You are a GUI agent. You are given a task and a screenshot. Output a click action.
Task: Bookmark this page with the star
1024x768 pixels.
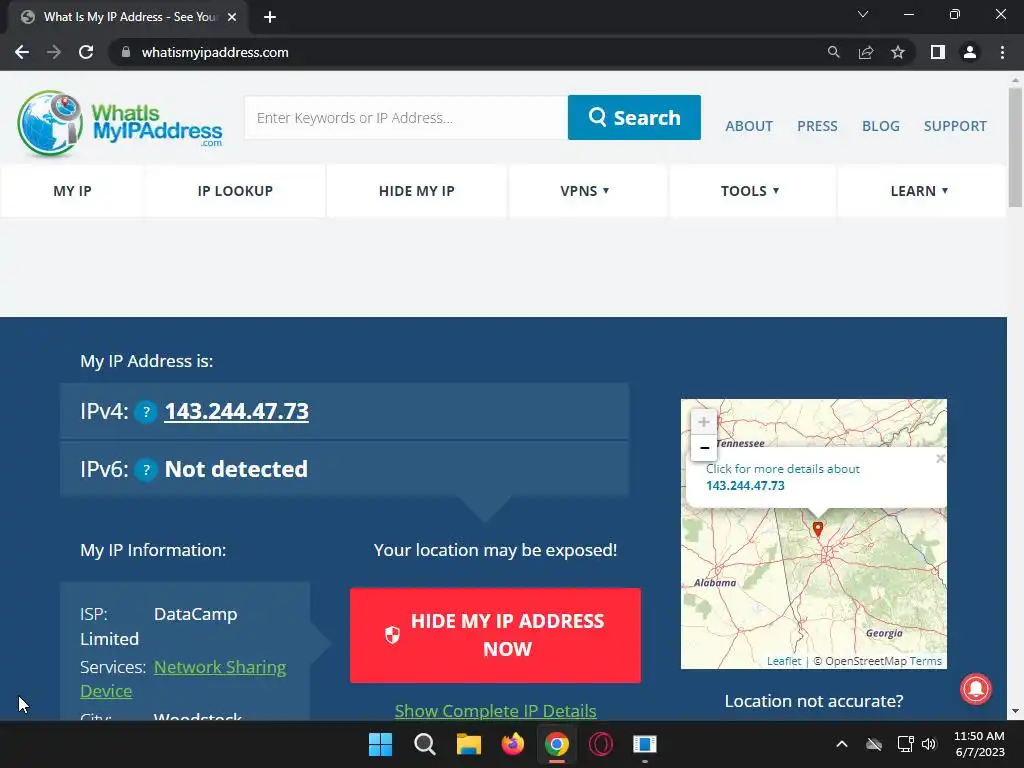(x=898, y=52)
